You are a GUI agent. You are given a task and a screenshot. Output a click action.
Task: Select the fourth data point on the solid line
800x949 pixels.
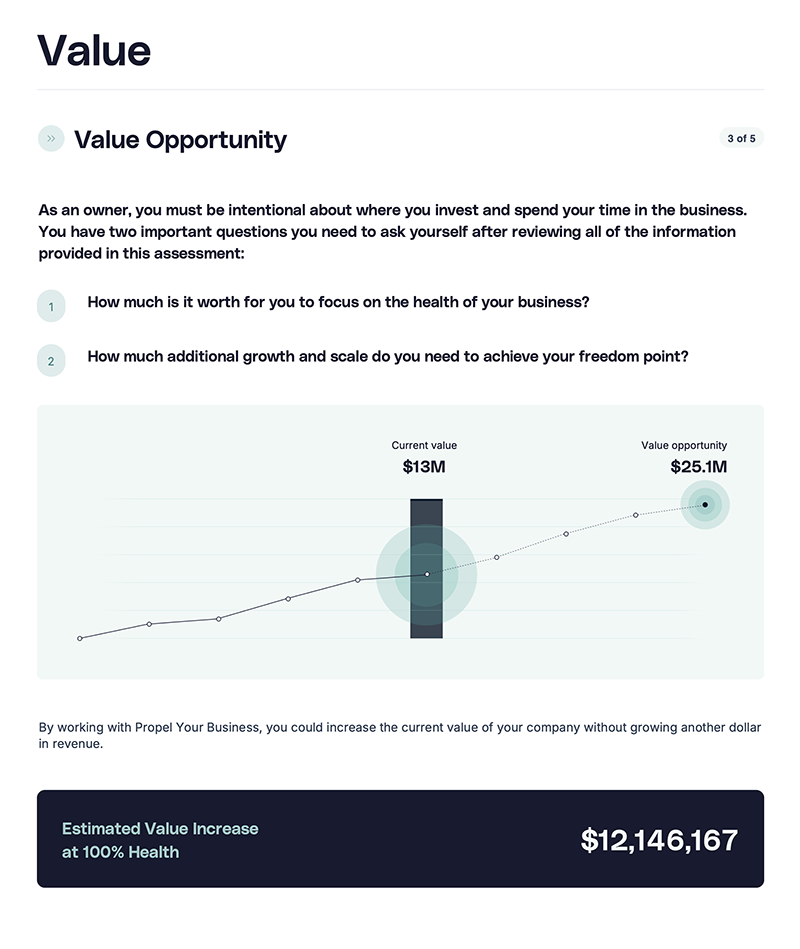click(x=288, y=599)
